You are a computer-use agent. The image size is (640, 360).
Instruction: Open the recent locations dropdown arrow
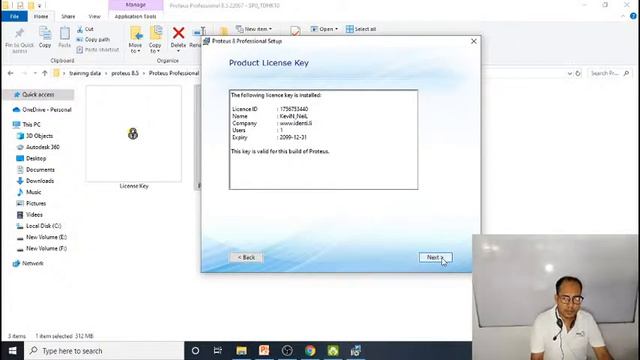35,73
